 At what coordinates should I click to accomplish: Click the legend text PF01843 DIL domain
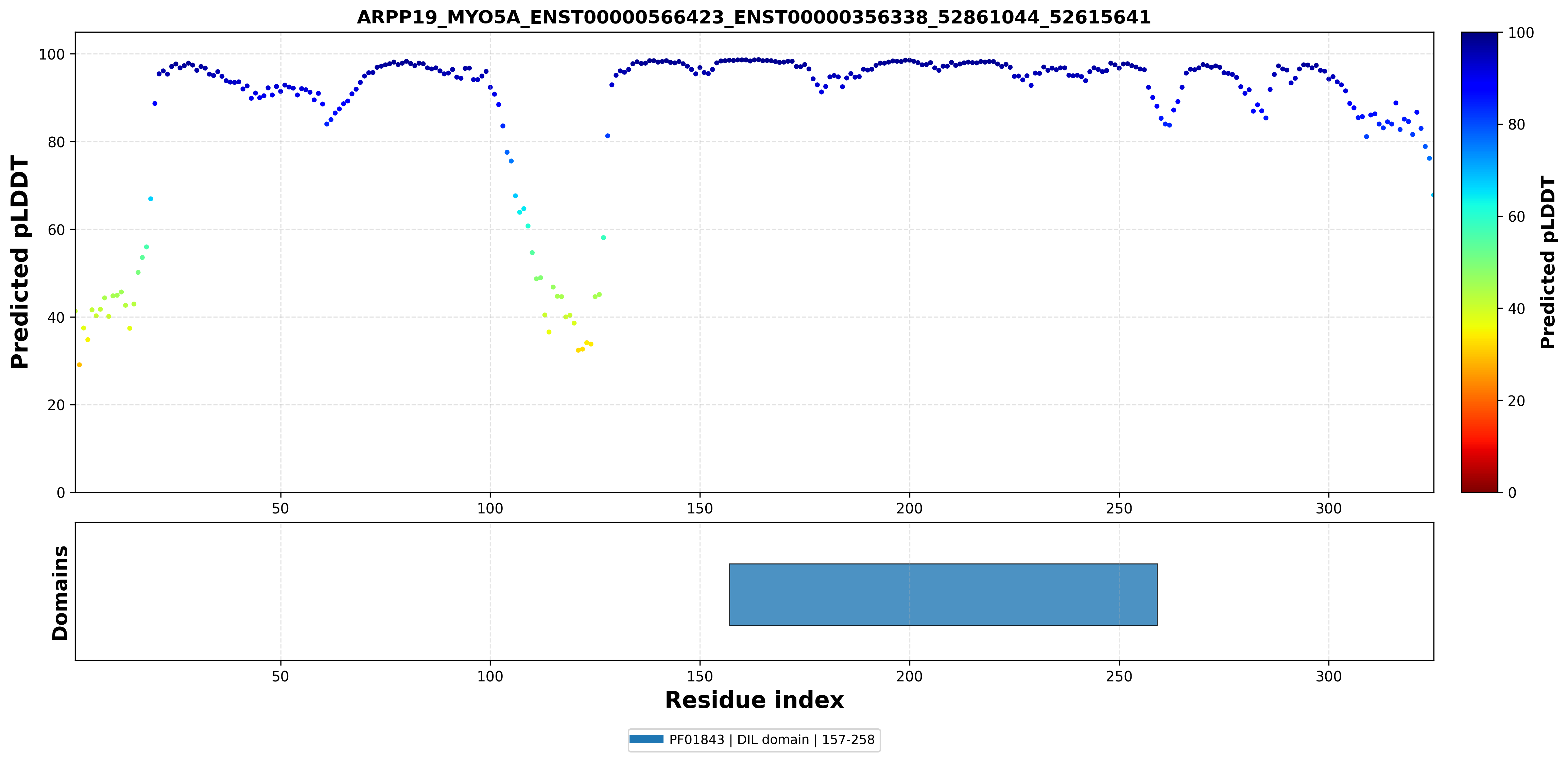click(772, 740)
